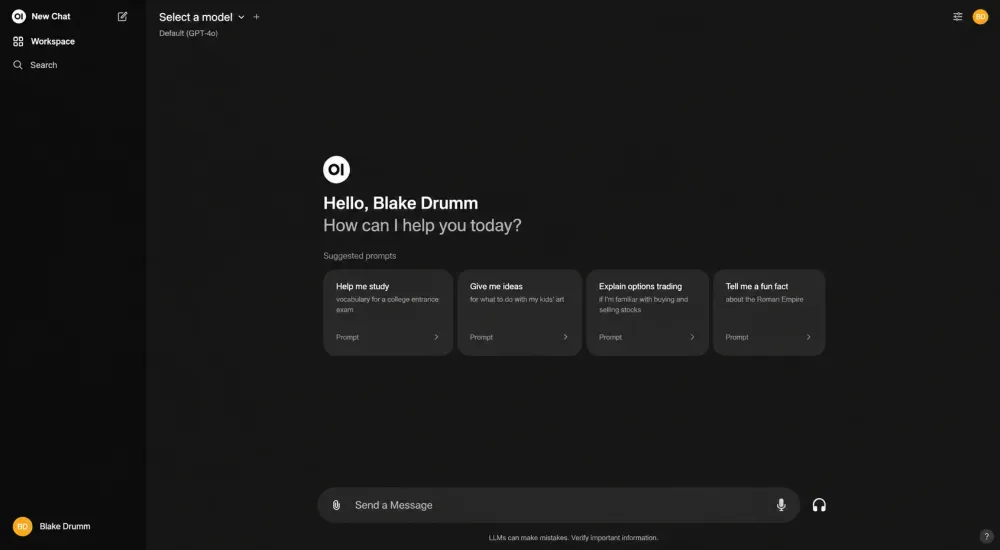Open help with the question mark button

(986, 537)
